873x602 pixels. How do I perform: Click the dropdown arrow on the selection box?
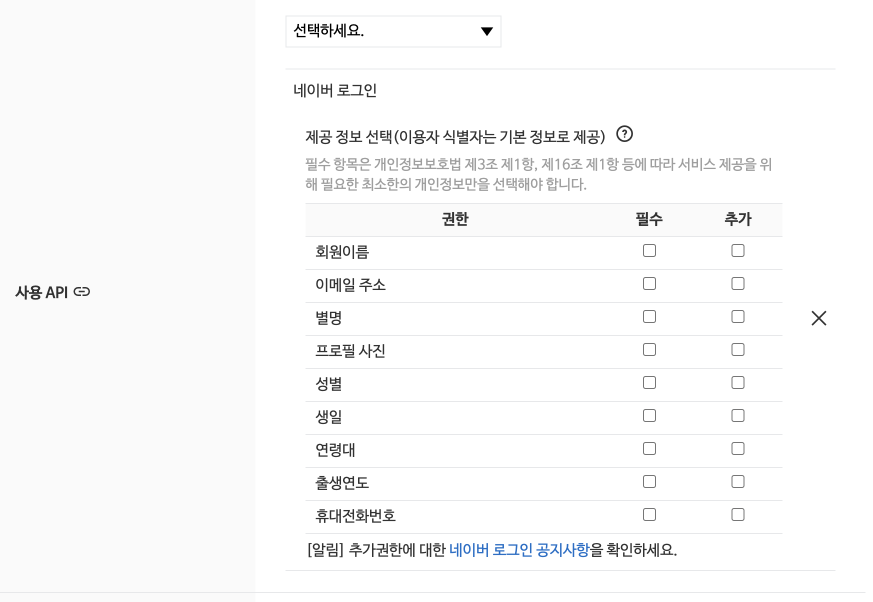[487, 31]
